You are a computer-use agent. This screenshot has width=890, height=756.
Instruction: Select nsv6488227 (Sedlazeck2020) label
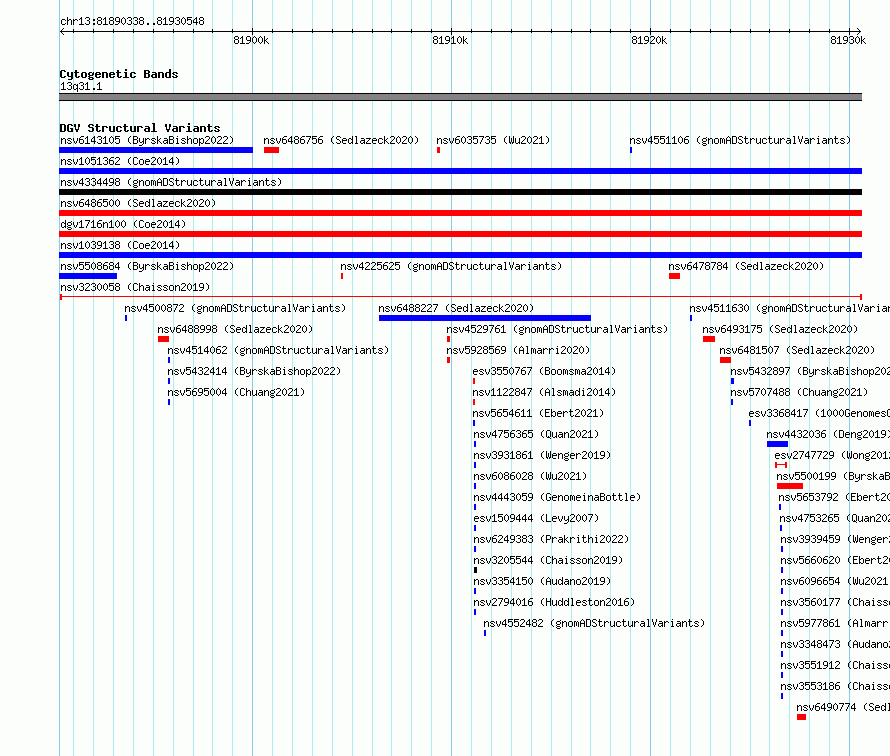[456, 308]
